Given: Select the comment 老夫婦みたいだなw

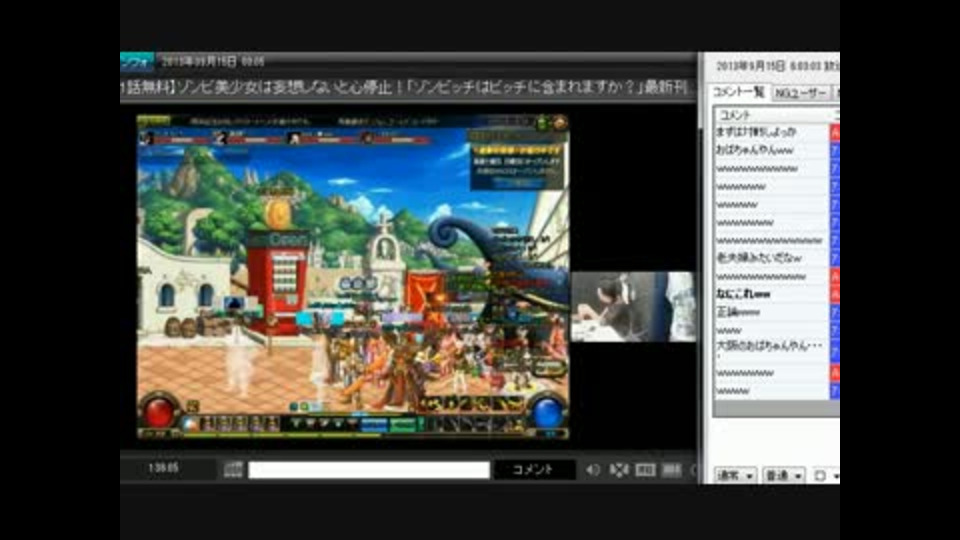Looking at the screenshot, I should [x=771, y=258].
